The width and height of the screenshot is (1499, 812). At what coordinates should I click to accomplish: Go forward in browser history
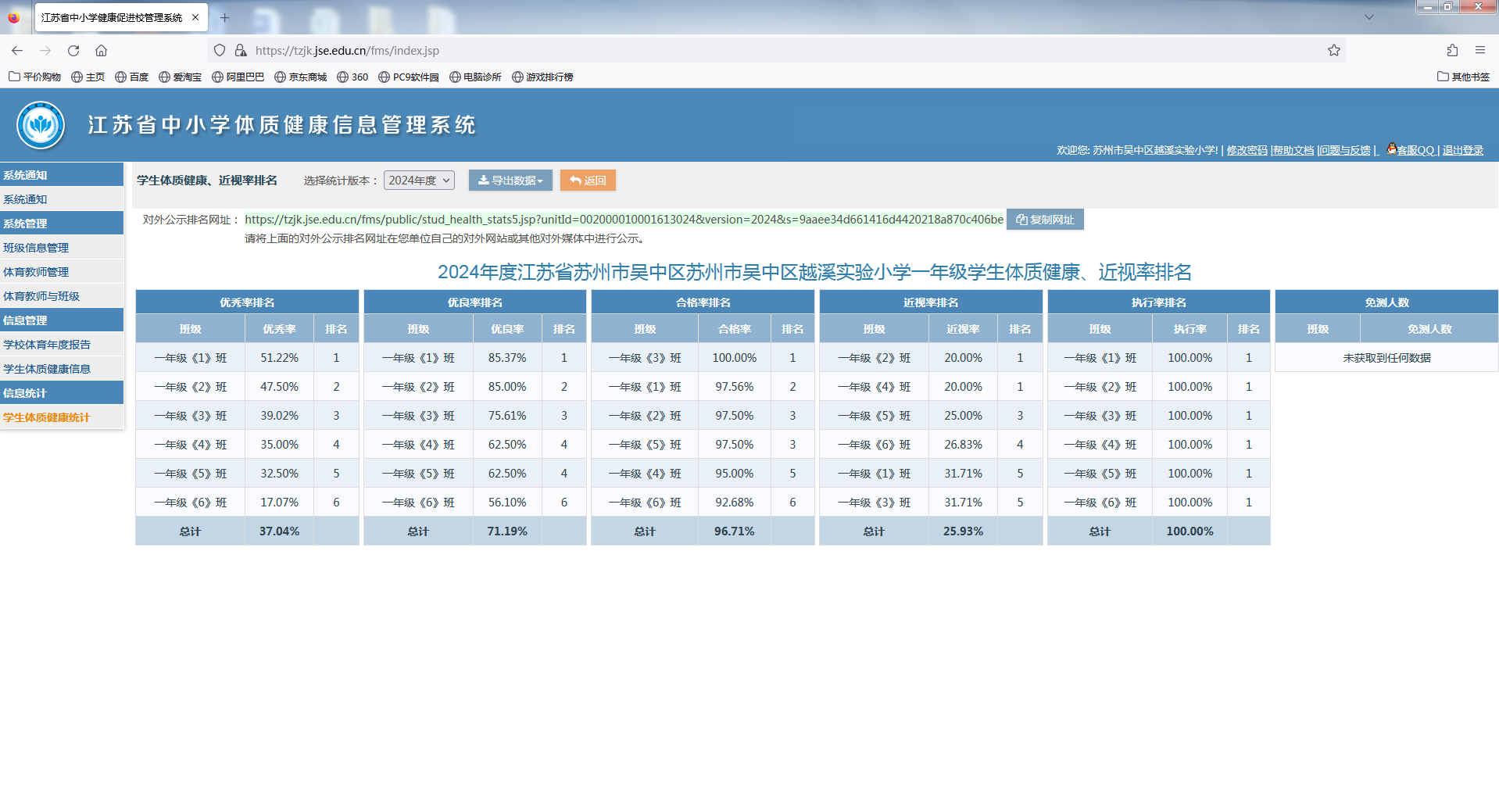coord(45,50)
